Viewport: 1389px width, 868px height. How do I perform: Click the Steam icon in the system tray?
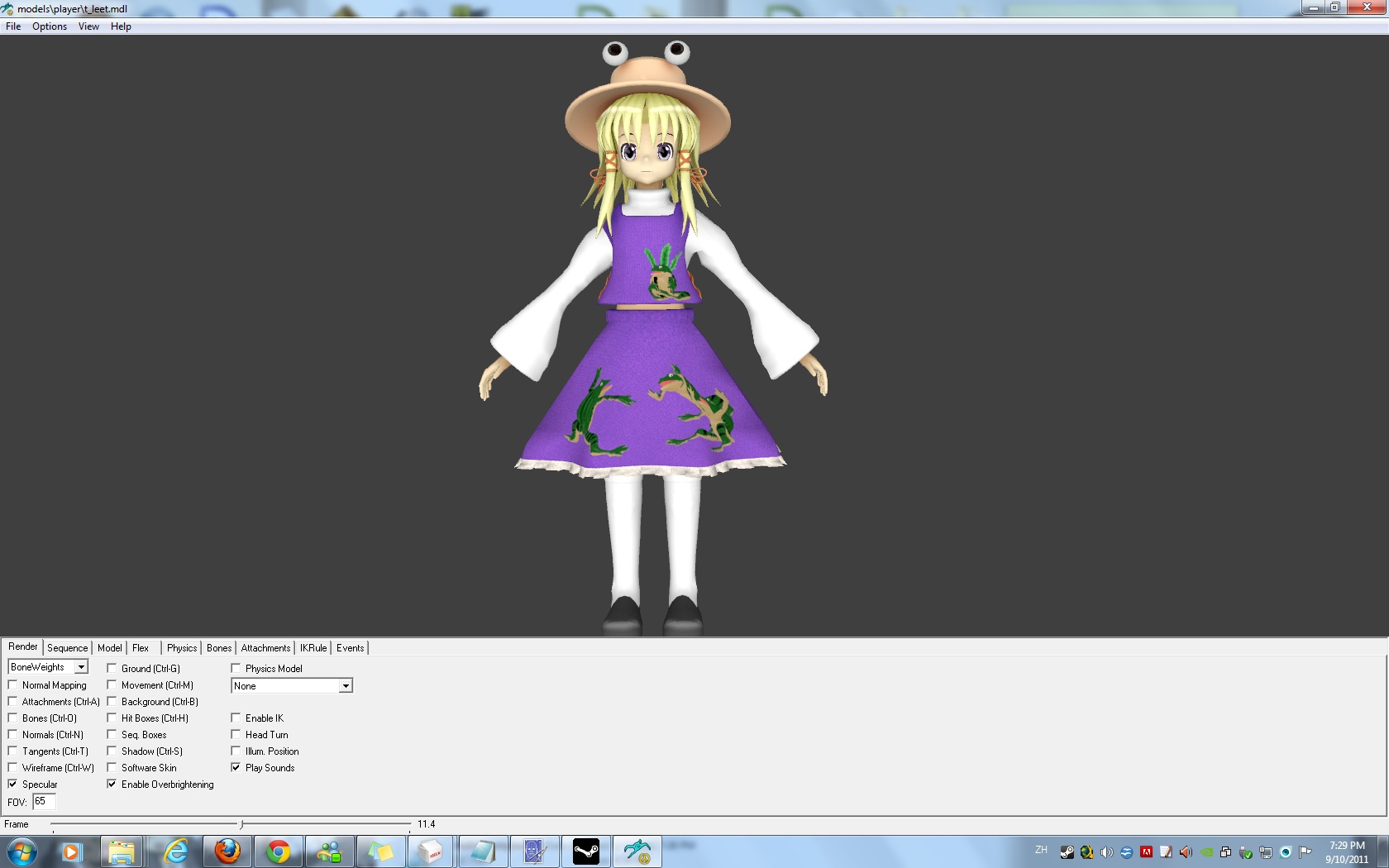(x=1067, y=852)
